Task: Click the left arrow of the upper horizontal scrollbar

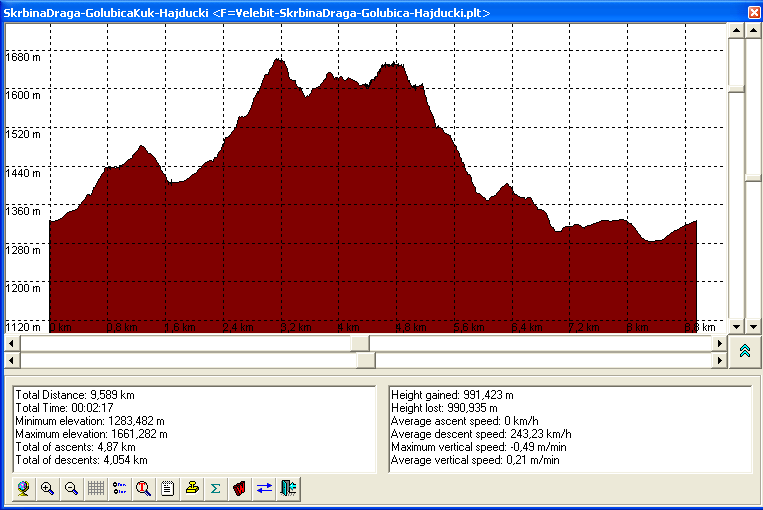Action: click(11, 343)
